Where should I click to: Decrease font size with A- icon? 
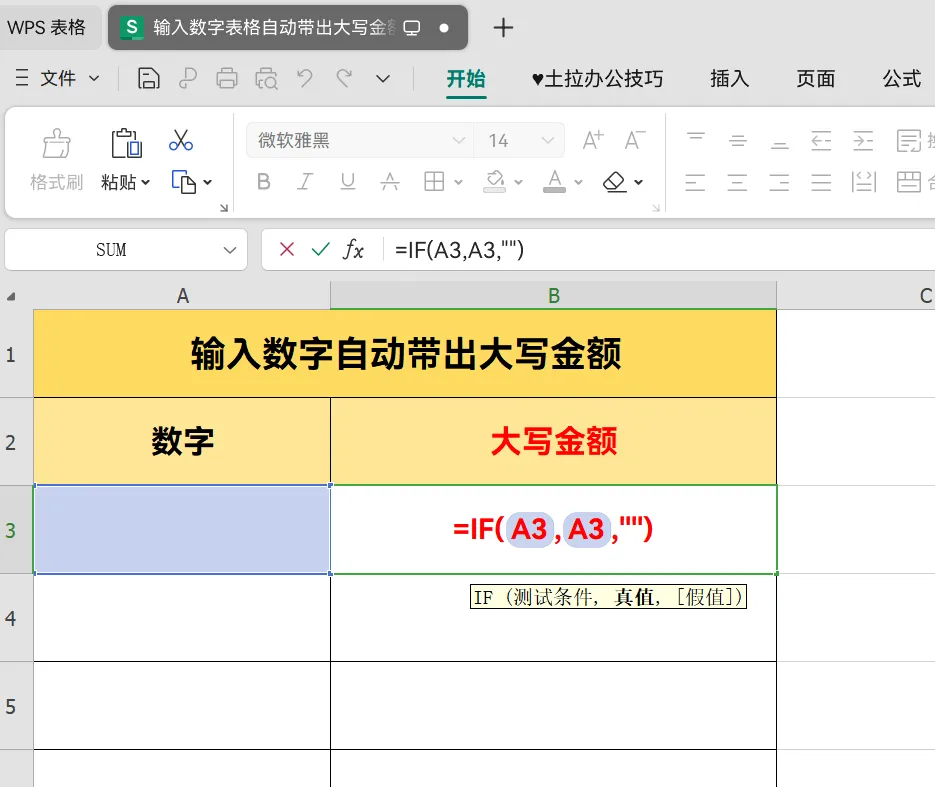point(635,140)
